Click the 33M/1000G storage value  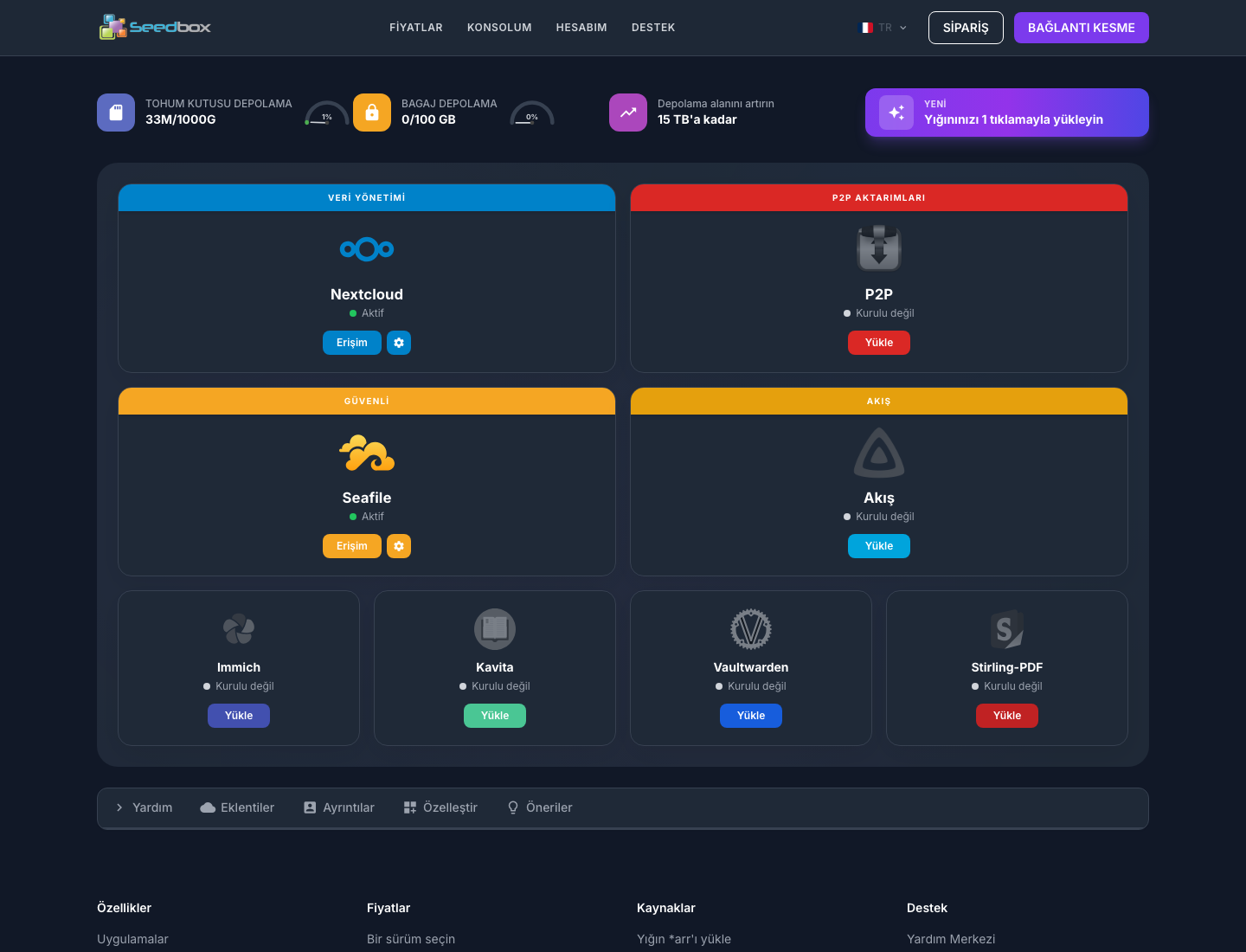[181, 119]
